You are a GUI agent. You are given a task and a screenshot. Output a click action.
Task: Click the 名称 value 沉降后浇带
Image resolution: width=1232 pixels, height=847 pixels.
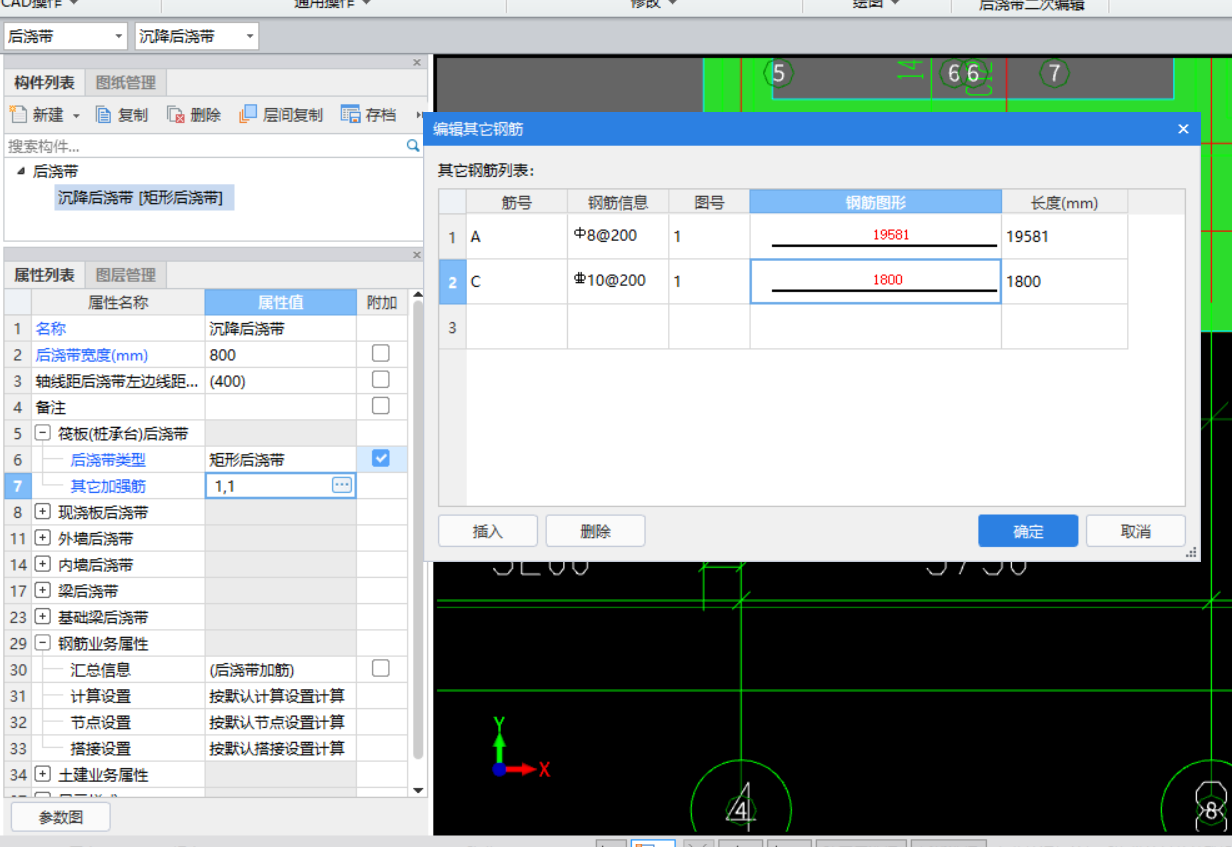pyautogui.click(x=280, y=328)
